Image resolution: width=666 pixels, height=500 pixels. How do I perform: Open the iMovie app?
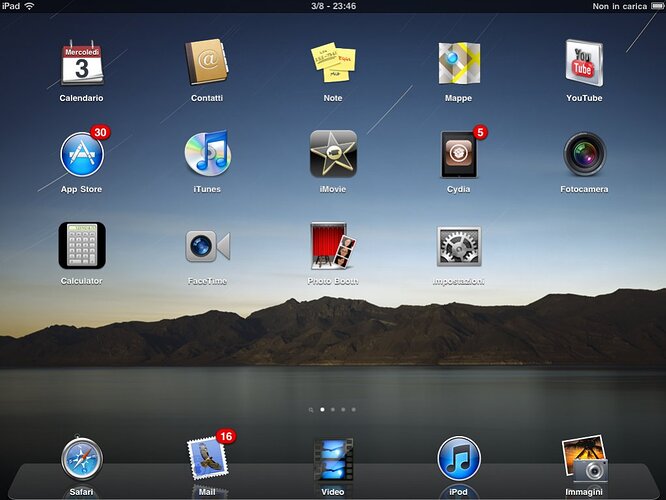(x=333, y=154)
